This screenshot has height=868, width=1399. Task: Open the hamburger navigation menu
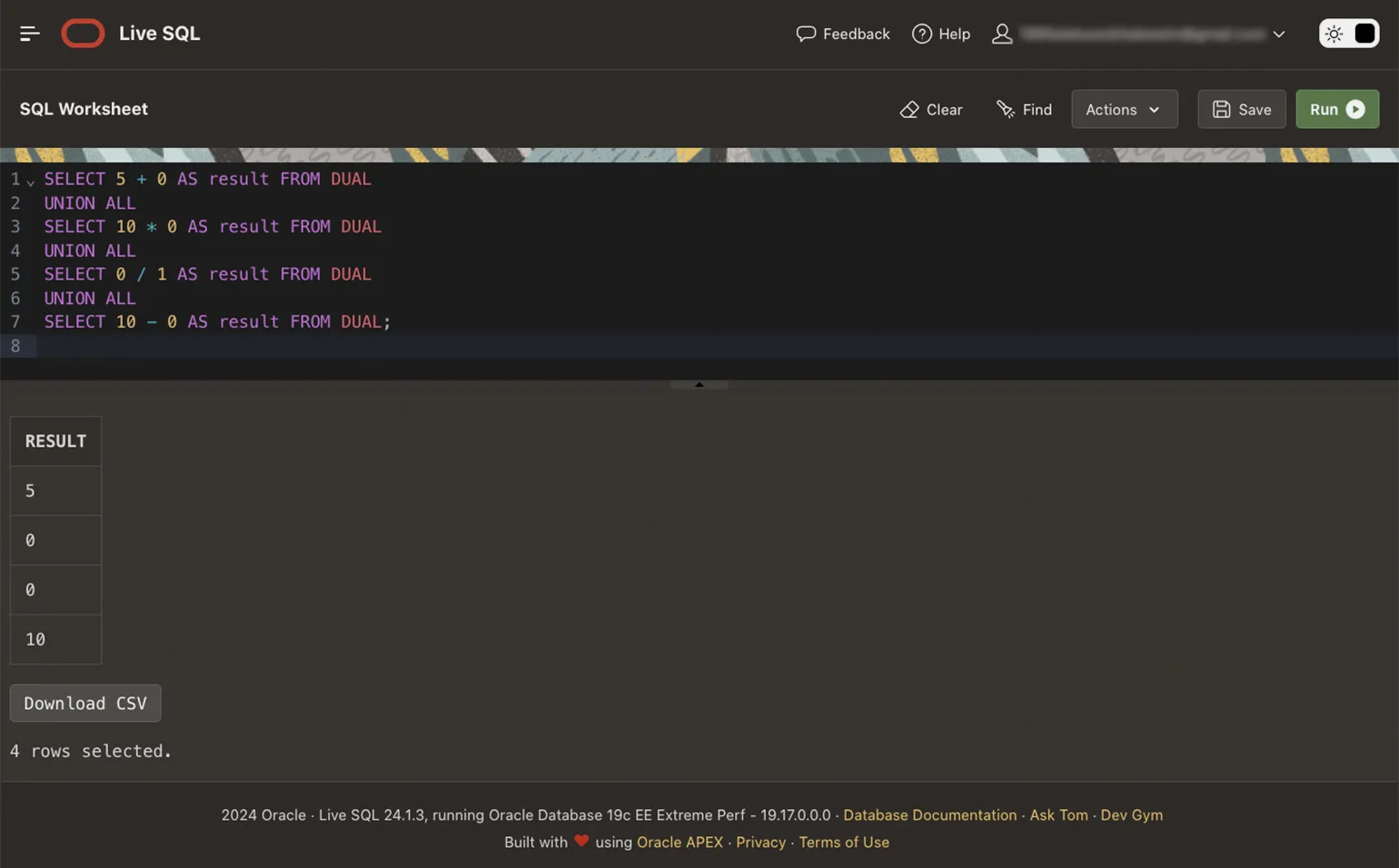[x=29, y=34]
